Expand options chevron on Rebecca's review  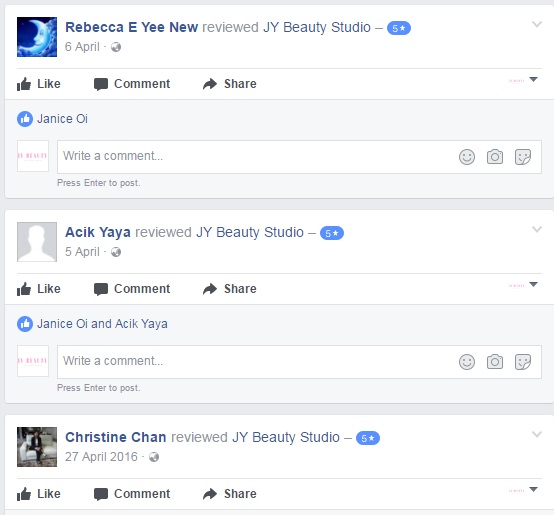click(537, 24)
